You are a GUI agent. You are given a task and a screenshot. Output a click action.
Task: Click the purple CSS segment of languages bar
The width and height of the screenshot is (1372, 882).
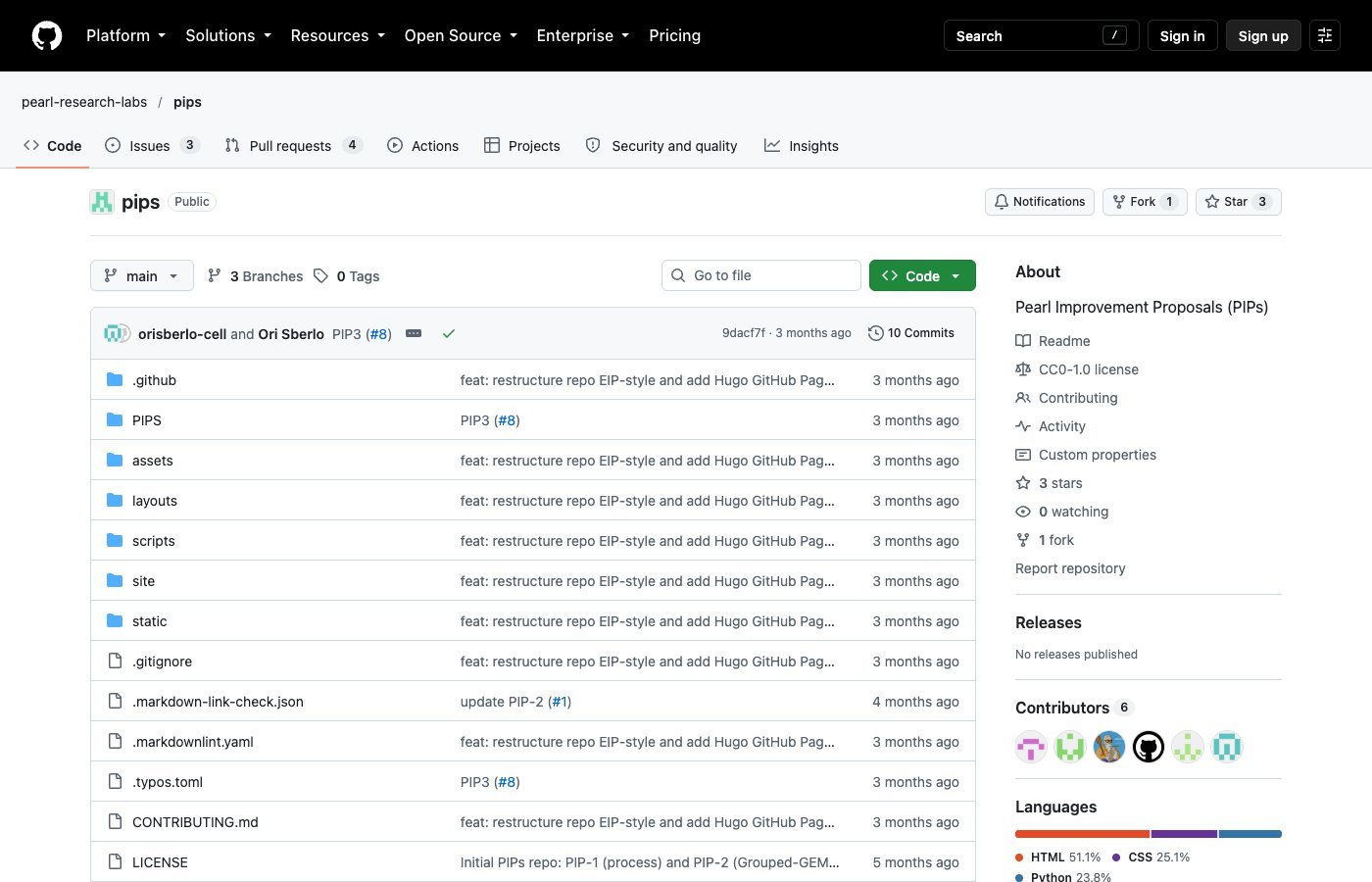pos(1185,834)
